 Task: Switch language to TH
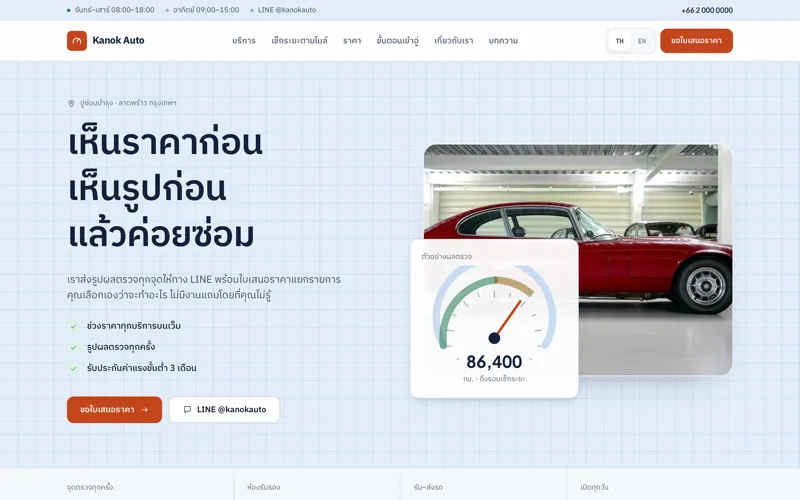coord(619,41)
